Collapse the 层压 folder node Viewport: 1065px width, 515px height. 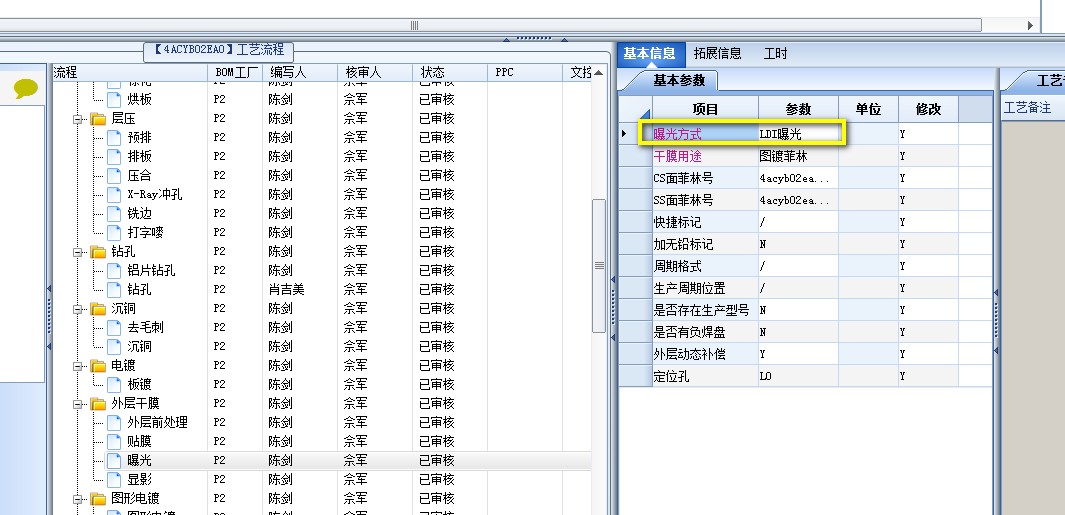tap(79, 119)
